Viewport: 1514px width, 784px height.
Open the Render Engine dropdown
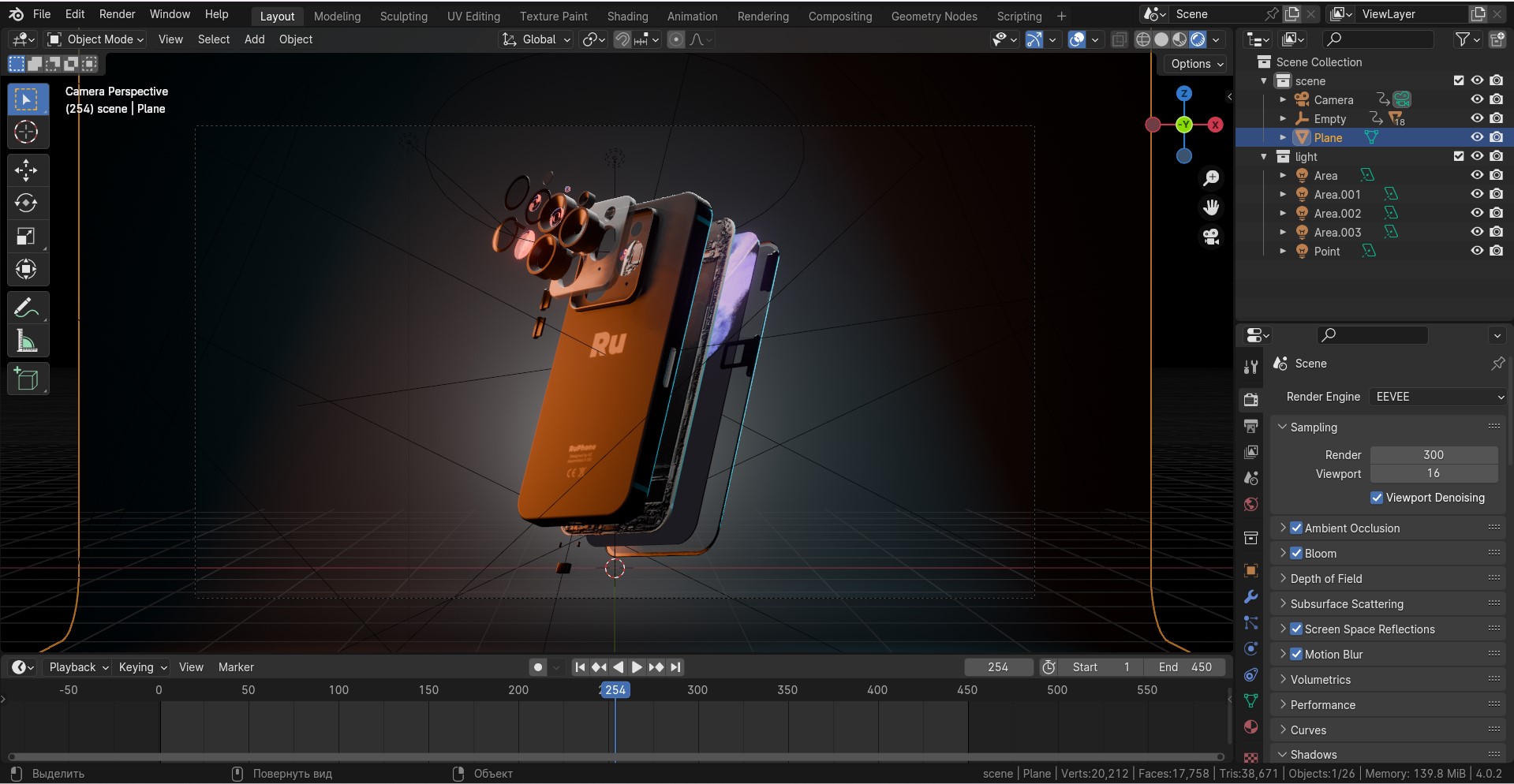coord(1438,397)
